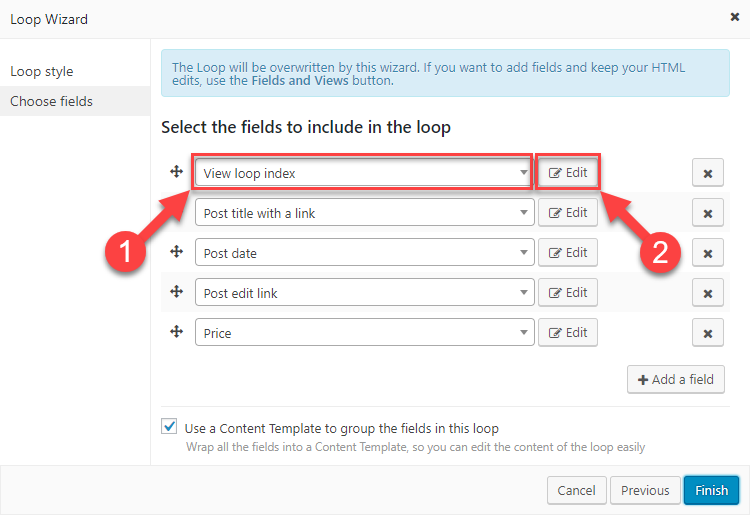Remove the Post edit link field
Image resolution: width=750 pixels, height=515 pixels.
pyautogui.click(x=707, y=293)
